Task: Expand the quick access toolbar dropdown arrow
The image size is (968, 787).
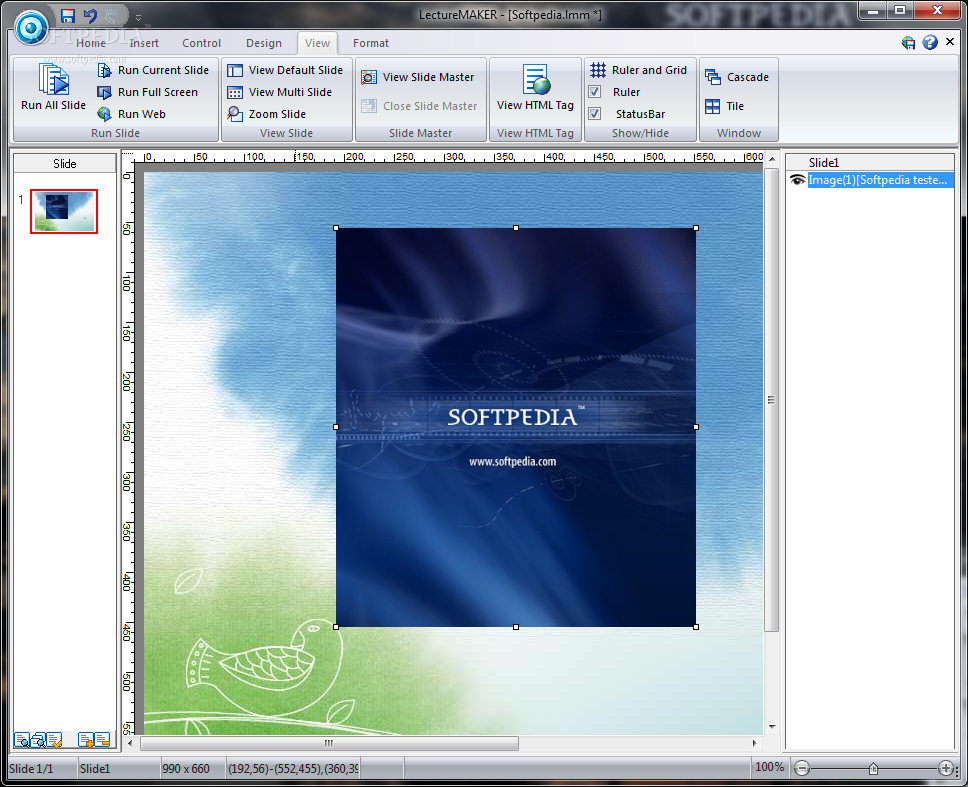Action: tap(138, 17)
